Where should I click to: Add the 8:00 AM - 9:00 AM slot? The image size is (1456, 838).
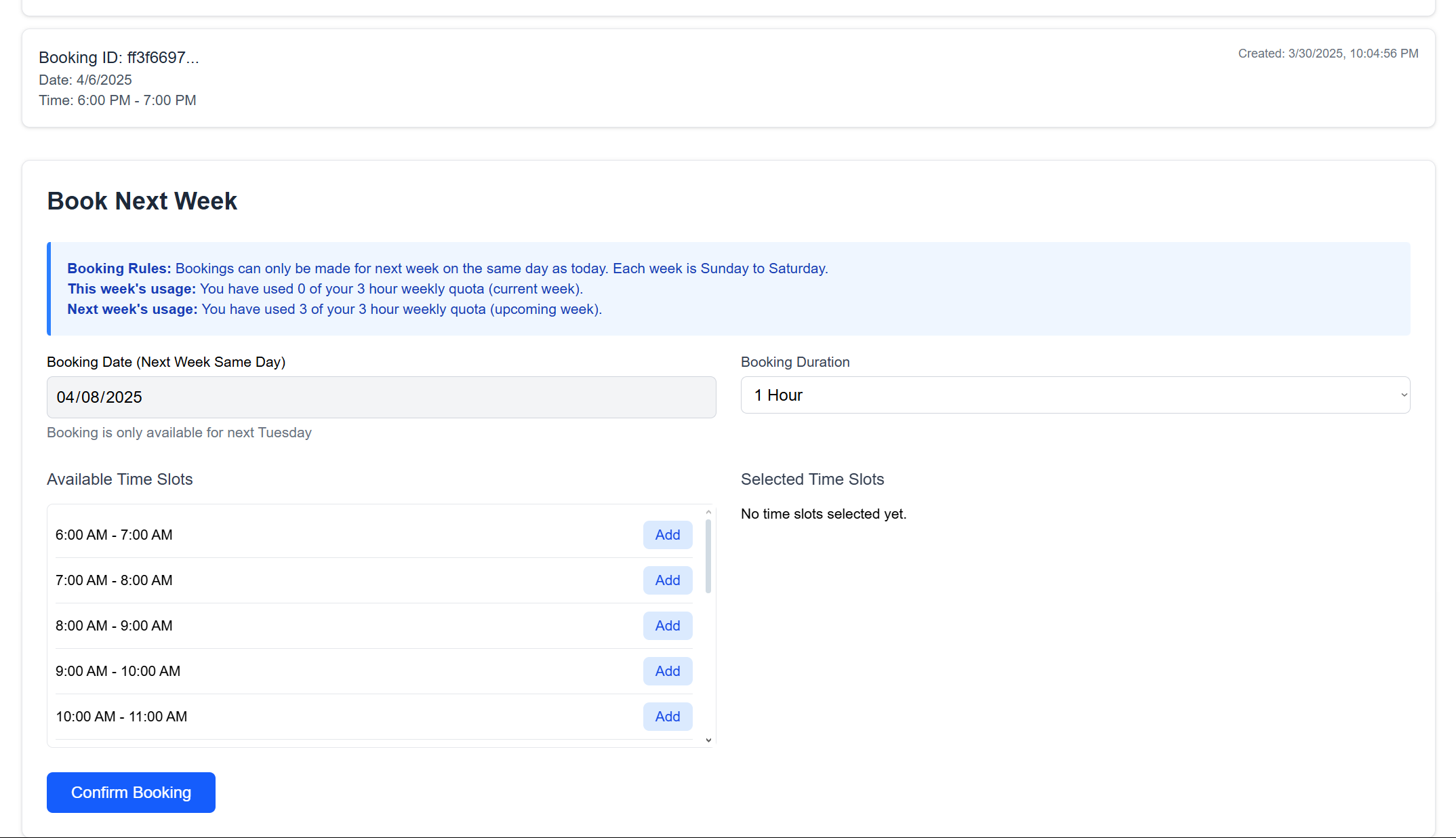coord(667,626)
